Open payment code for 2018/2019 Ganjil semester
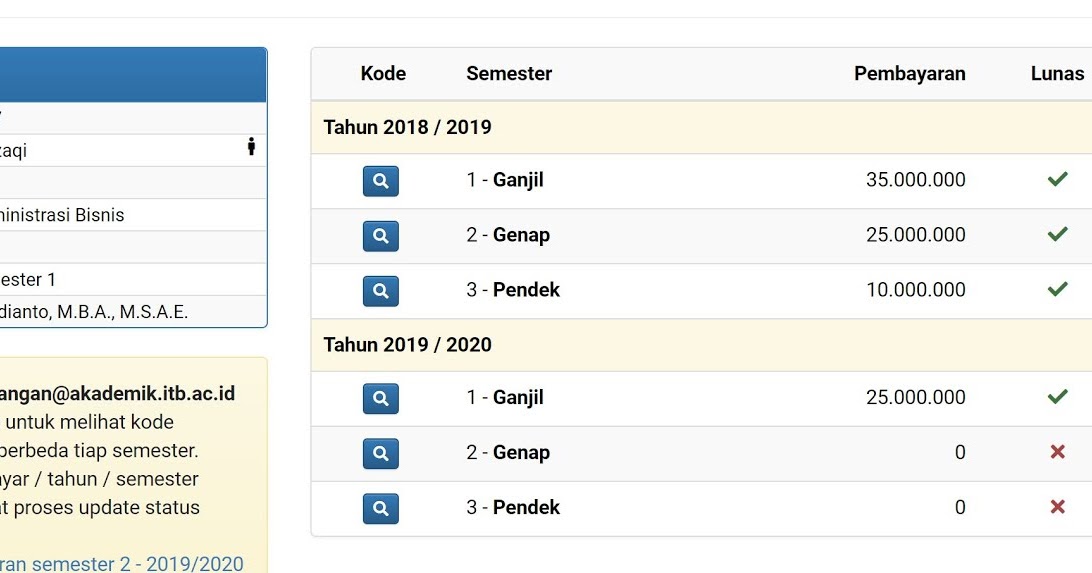Viewport: 1092px width, 573px height. click(380, 181)
